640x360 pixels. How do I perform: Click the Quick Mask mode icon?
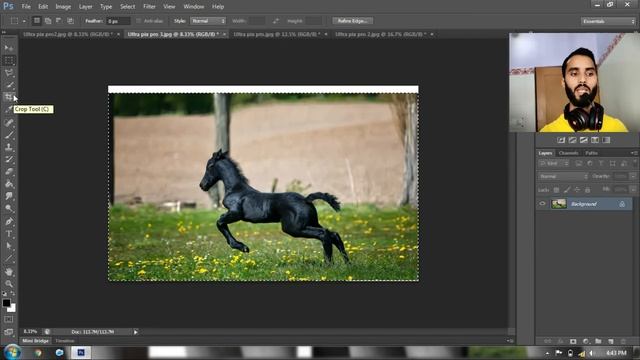click(x=9, y=320)
